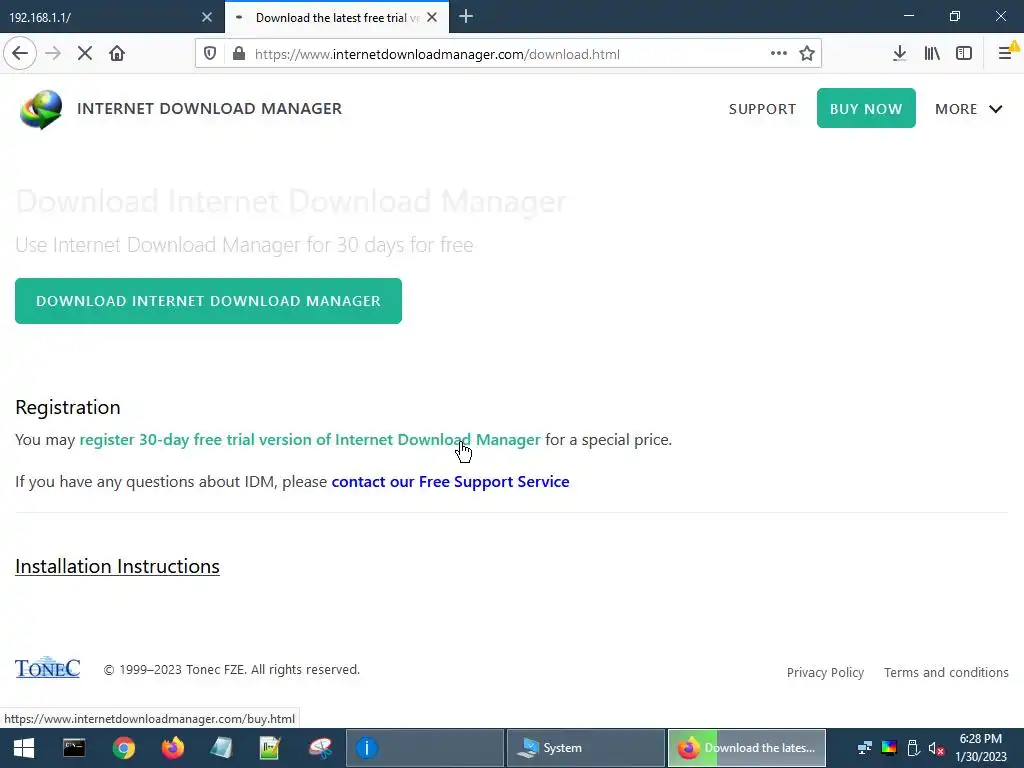Open the Snipping Tool taskbar icon

pos(320,748)
